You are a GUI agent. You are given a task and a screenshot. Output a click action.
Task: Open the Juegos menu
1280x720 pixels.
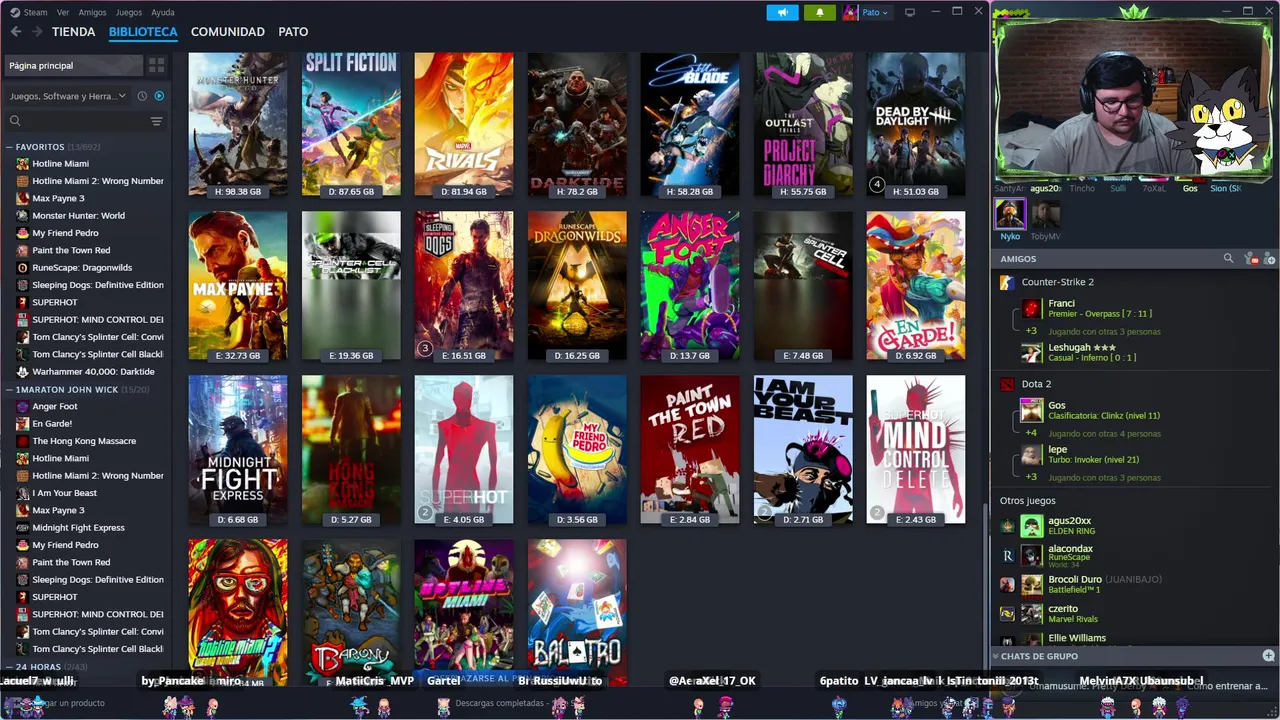129,12
